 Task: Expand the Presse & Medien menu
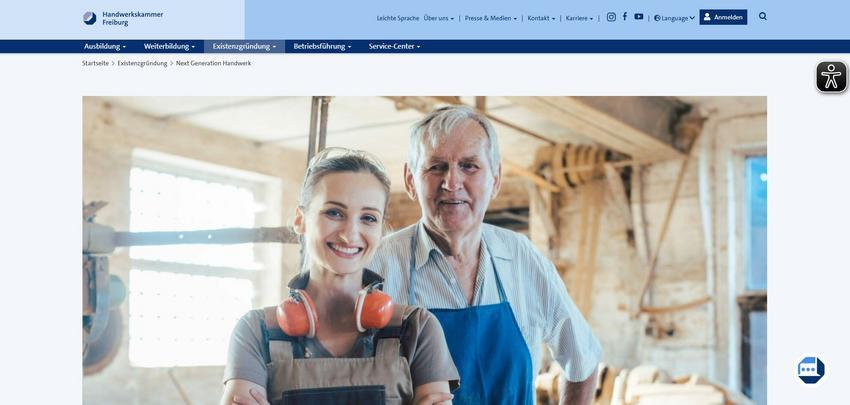coord(491,18)
